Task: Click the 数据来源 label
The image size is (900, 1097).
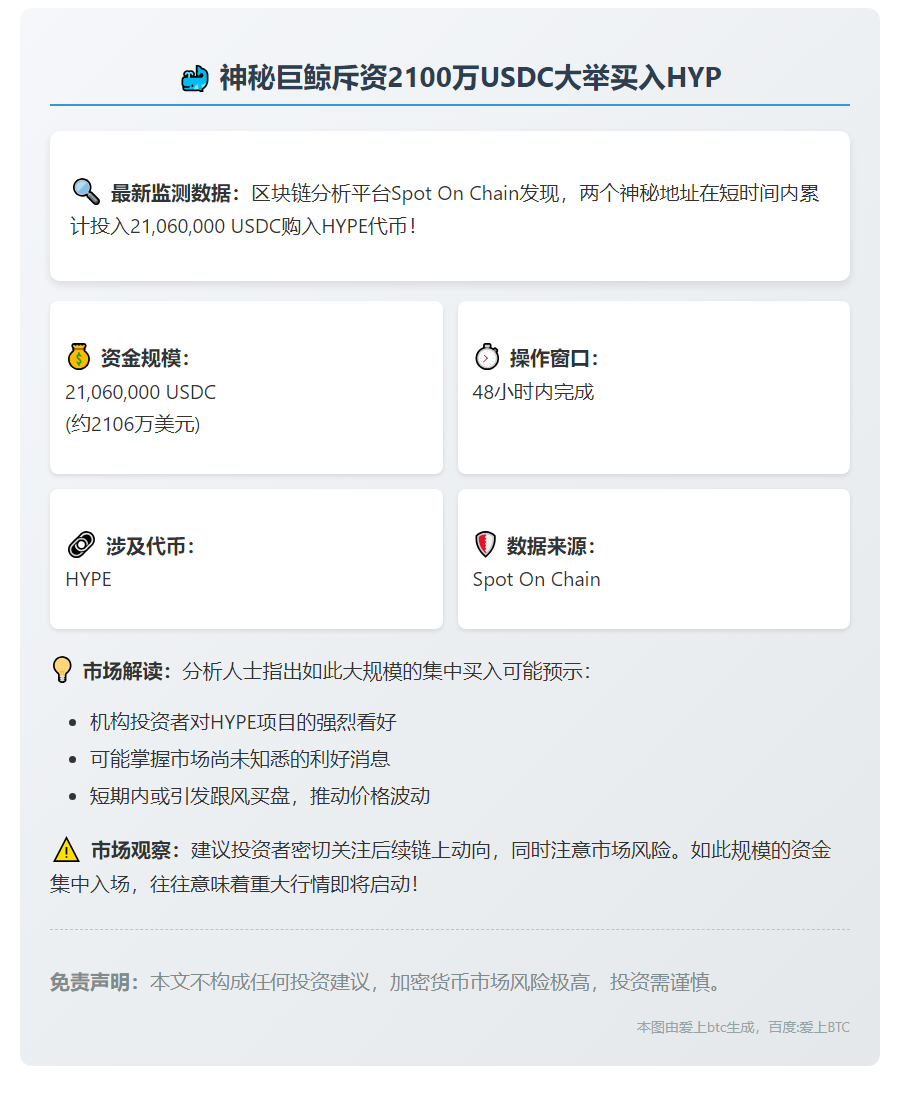Action: (546, 546)
